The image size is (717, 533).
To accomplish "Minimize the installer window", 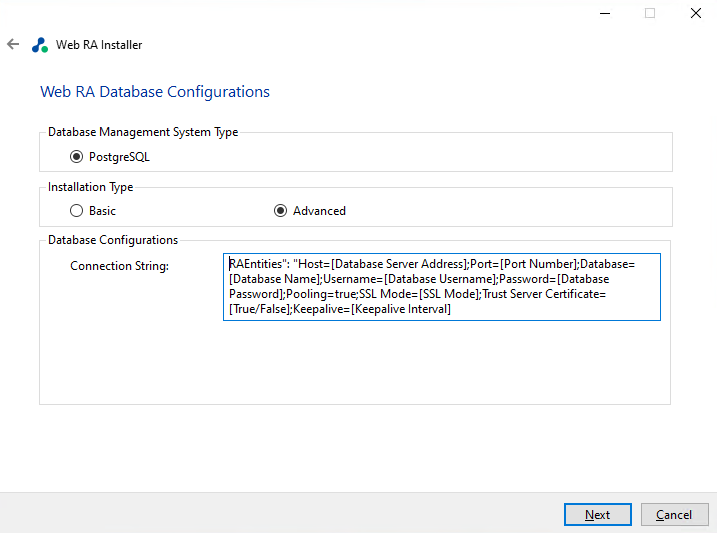I will [604, 13].
